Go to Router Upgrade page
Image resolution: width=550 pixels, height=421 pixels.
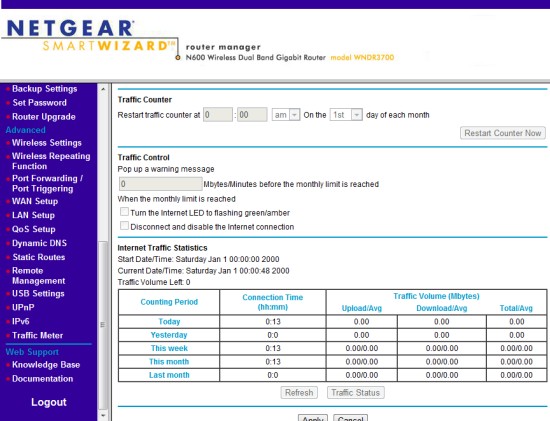click(x=44, y=117)
